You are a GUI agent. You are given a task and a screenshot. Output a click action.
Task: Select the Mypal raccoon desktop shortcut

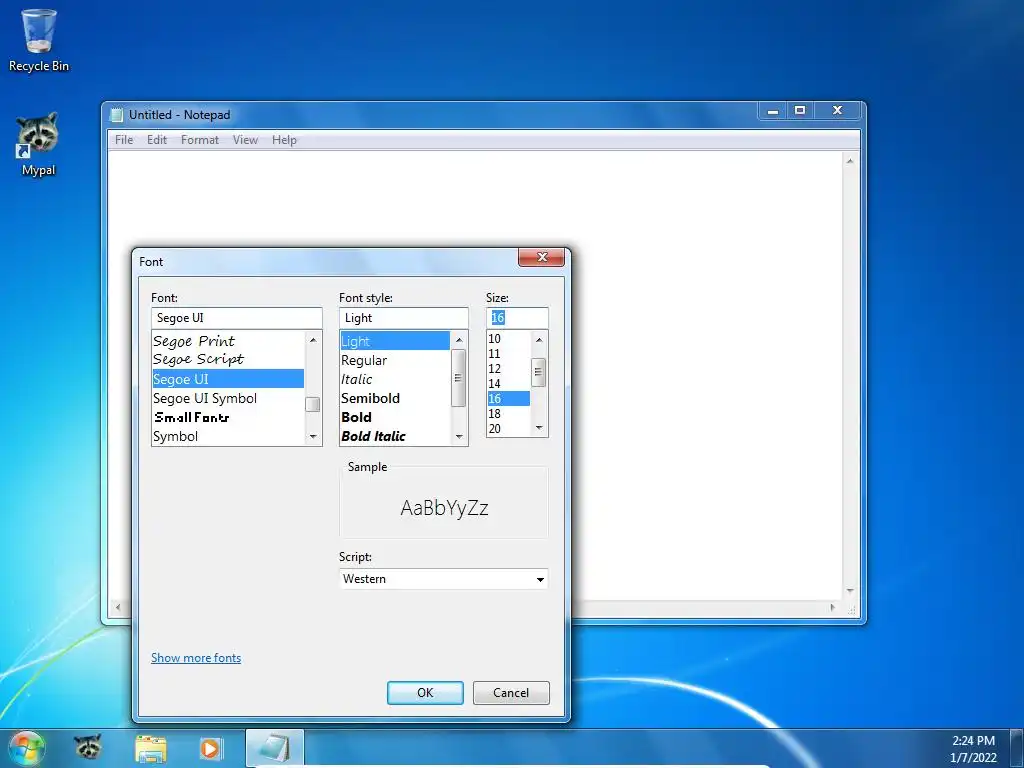coord(38,144)
